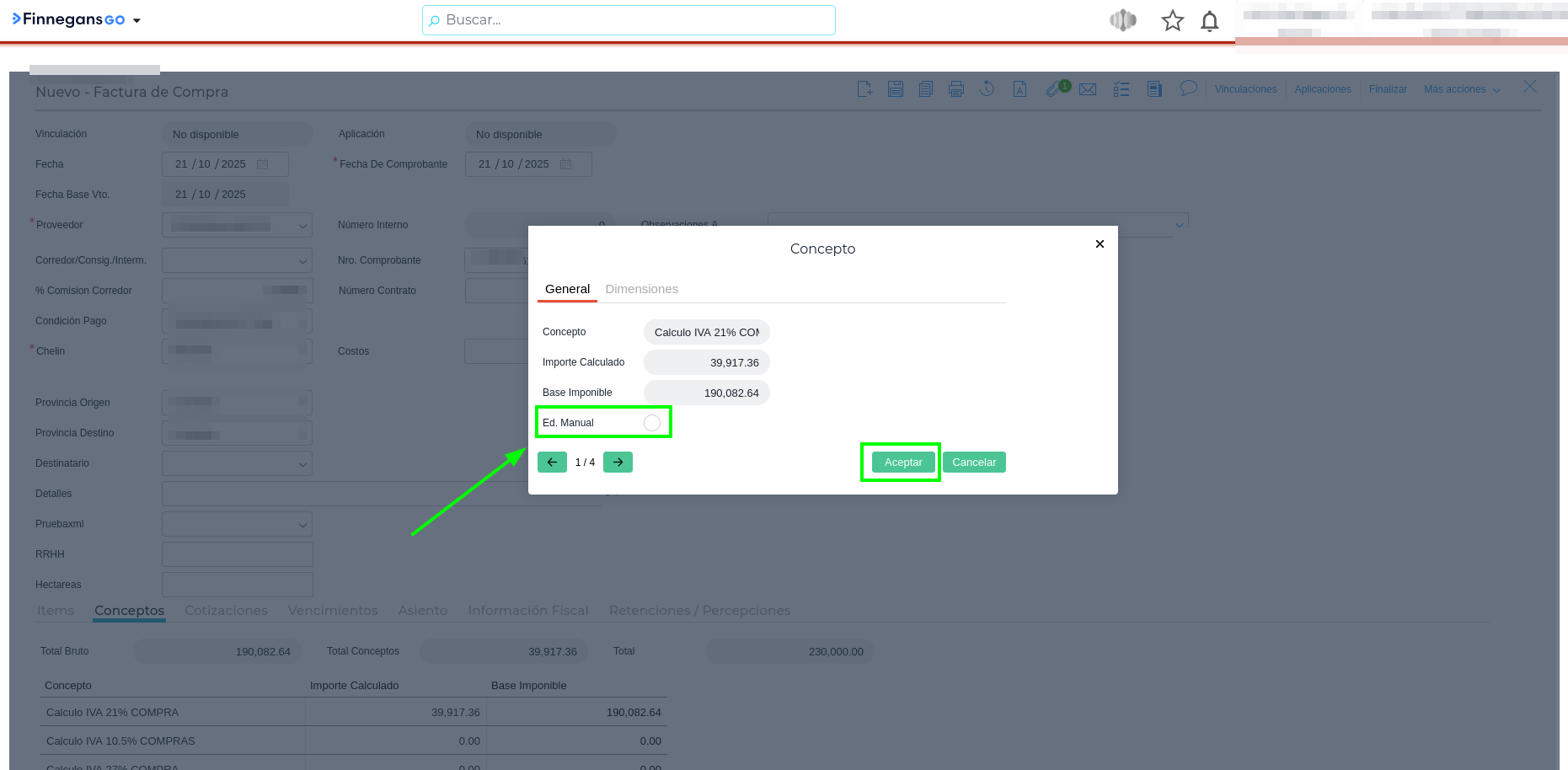Click the Buscar search field
This screenshot has height=770, width=1568.
(x=629, y=20)
